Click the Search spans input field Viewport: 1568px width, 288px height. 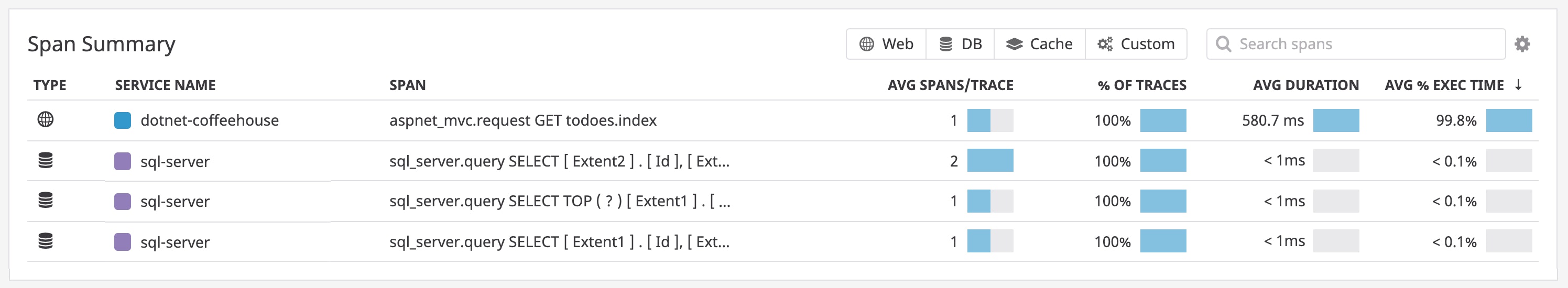click(1364, 44)
